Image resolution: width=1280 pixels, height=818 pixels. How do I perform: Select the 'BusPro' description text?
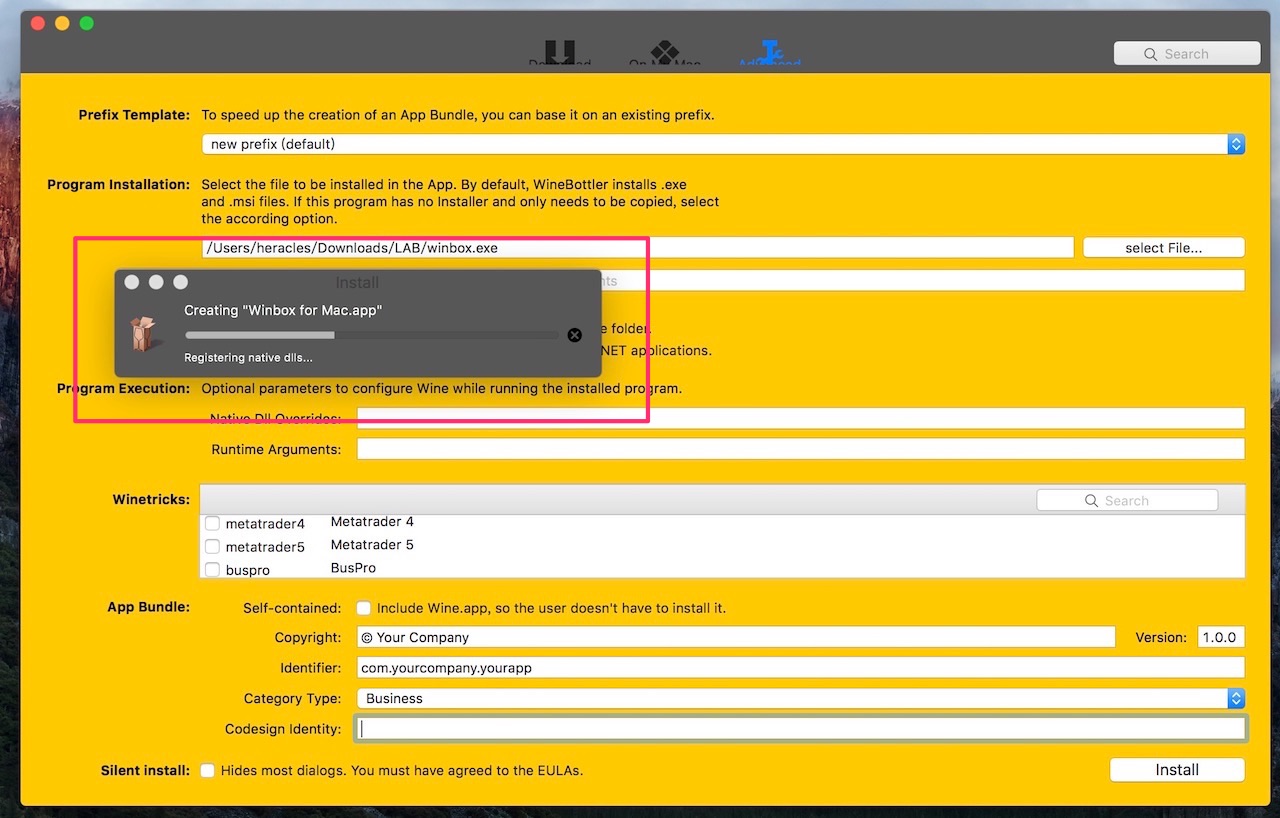(x=353, y=568)
